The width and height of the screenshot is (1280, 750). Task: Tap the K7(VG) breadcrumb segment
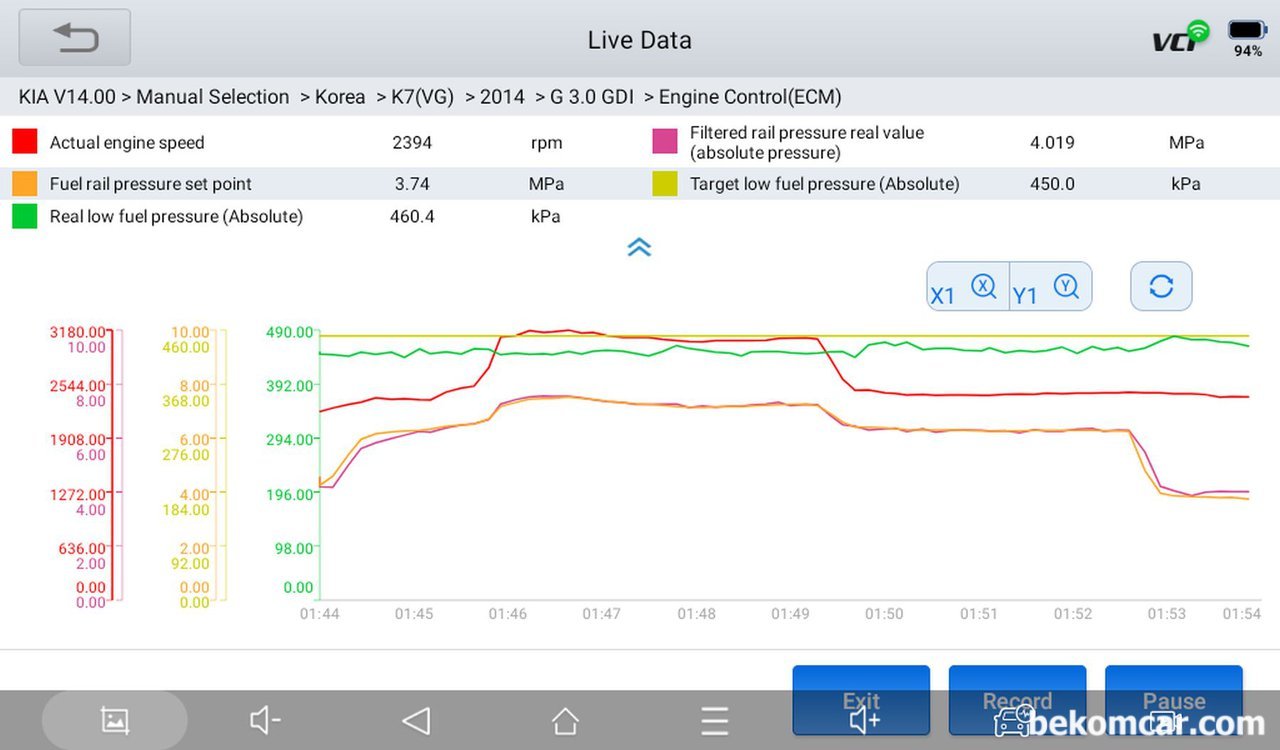coord(423,97)
